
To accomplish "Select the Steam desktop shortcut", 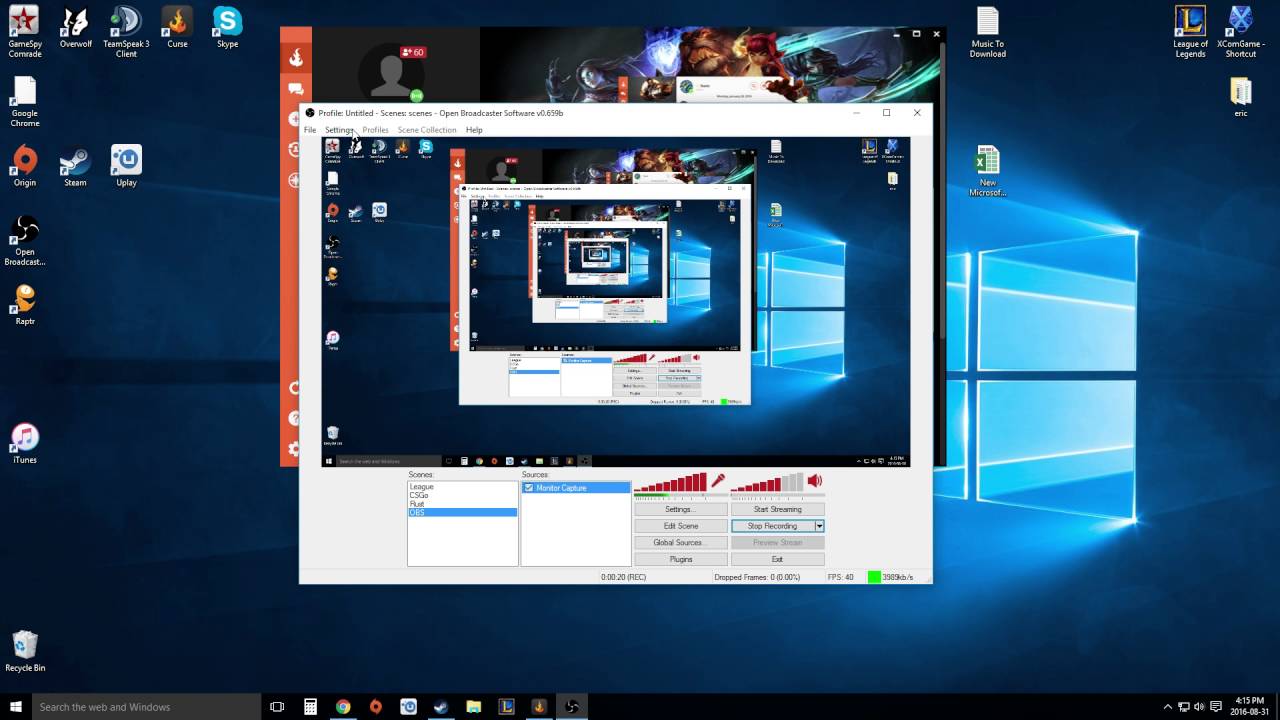I will click(75, 166).
